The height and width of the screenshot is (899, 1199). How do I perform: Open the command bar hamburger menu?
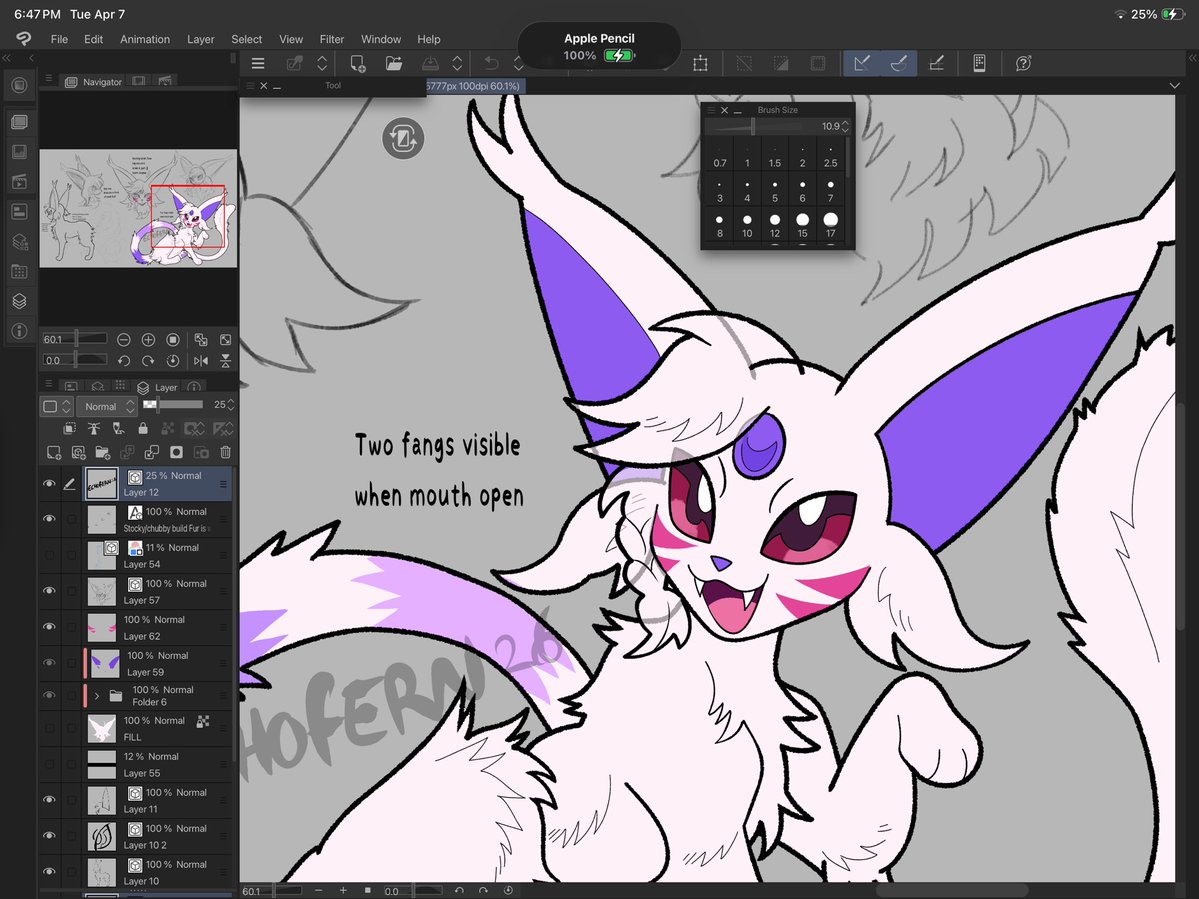pyautogui.click(x=258, y=63)
